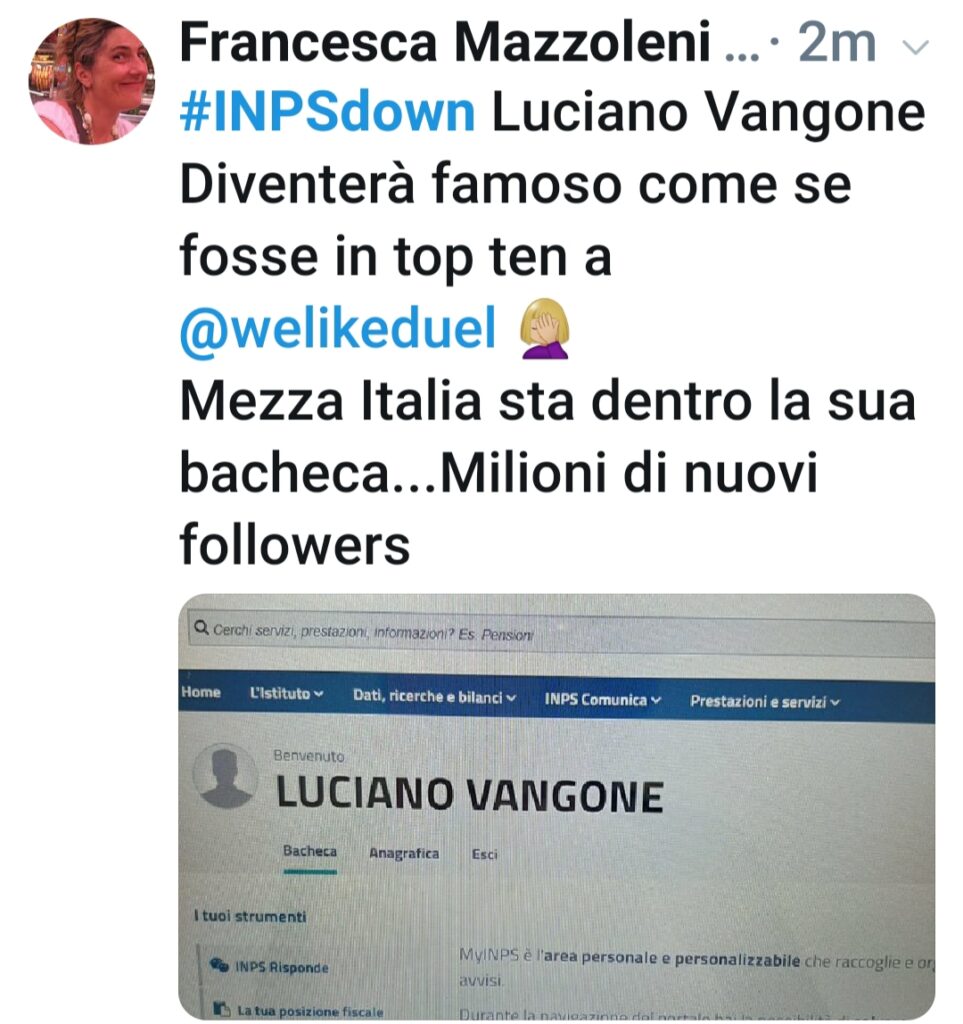
Task: Expand Prestazioni e servizi menu
Action: [765, 702]
